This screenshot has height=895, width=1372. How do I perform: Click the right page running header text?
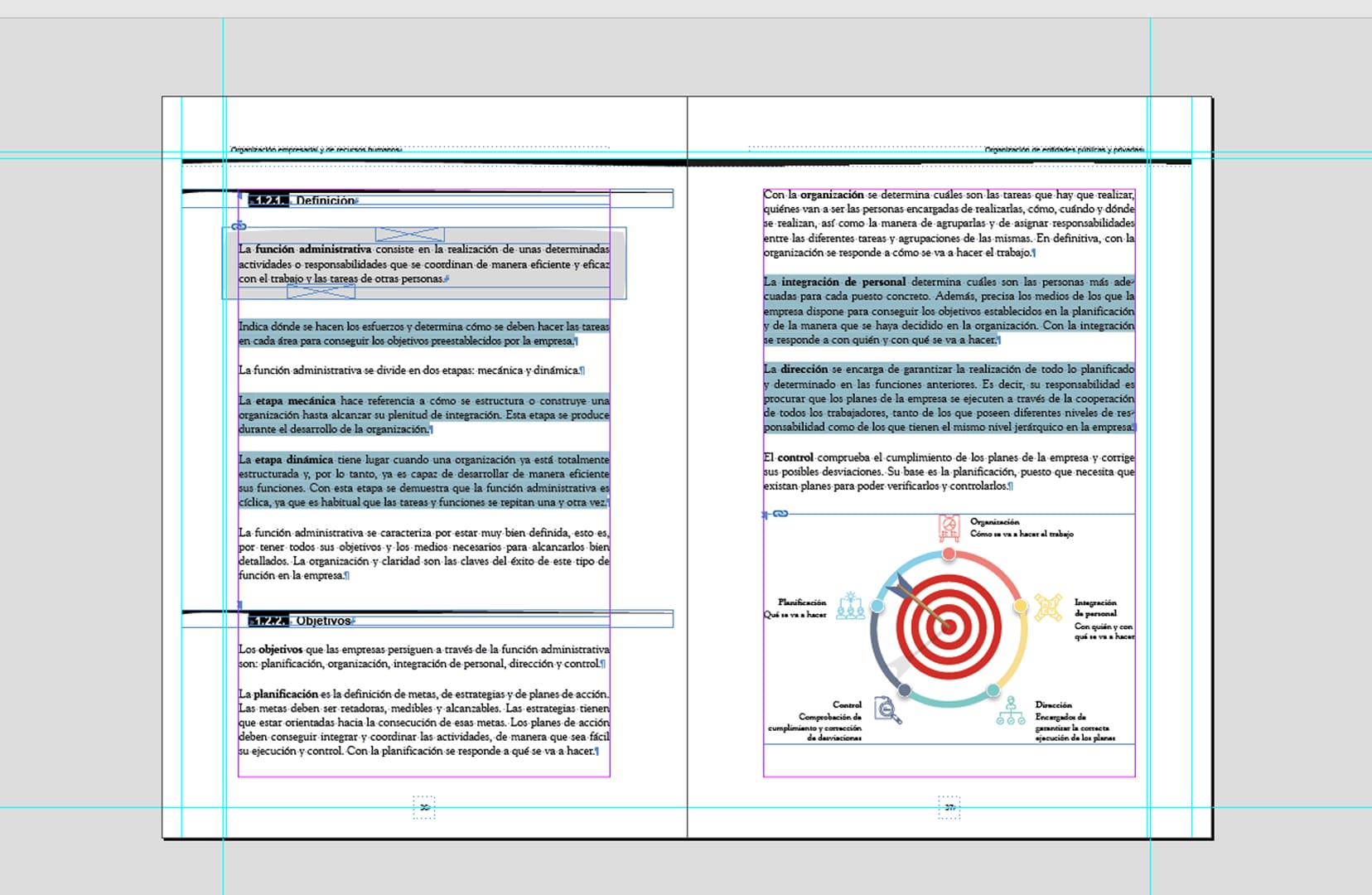tap(1063, 150)
